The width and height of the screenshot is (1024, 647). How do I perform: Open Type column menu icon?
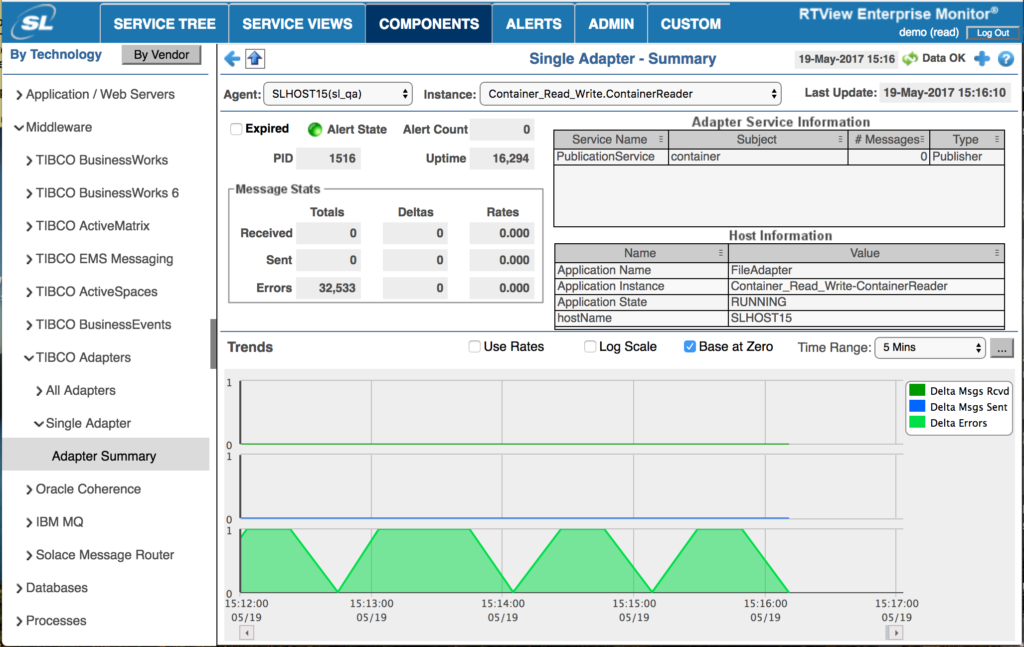[x=997, y=139]
